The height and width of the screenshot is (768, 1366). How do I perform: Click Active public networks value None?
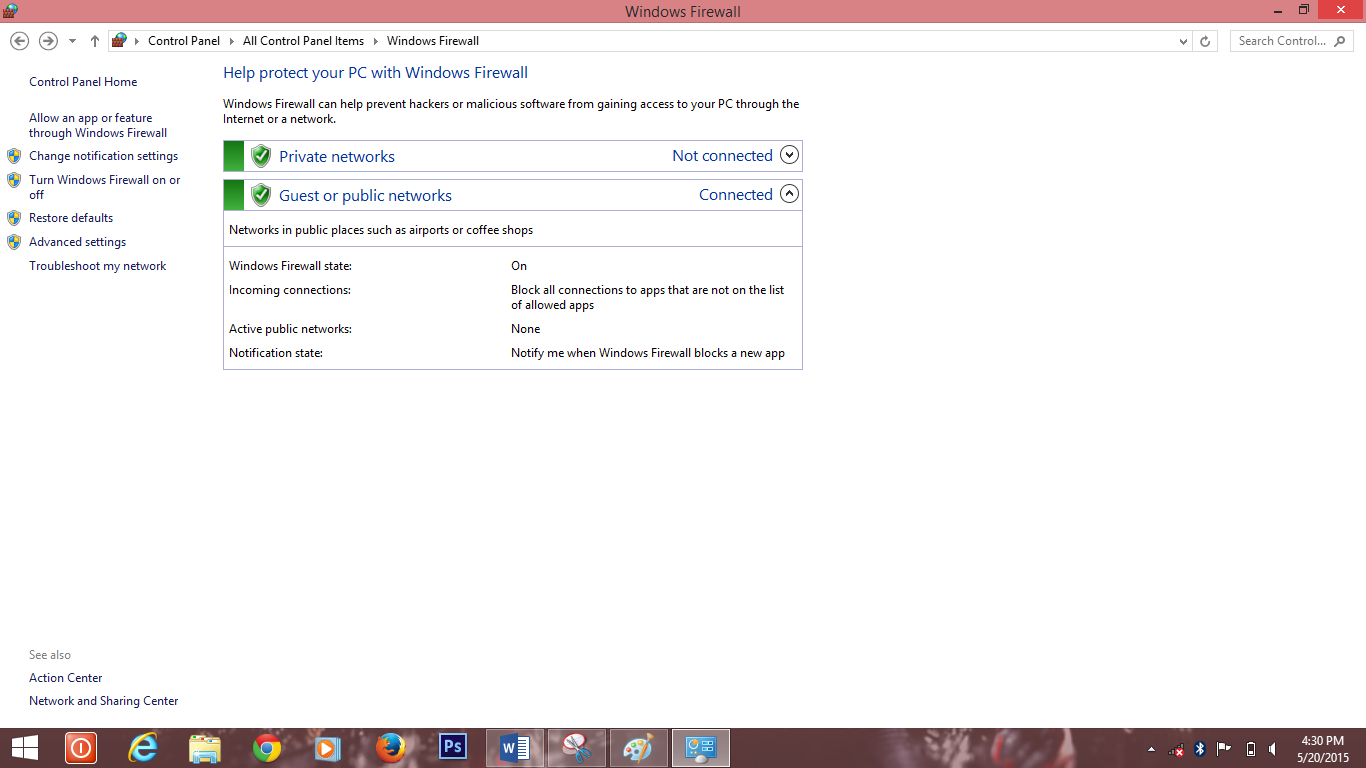[525, 329]
